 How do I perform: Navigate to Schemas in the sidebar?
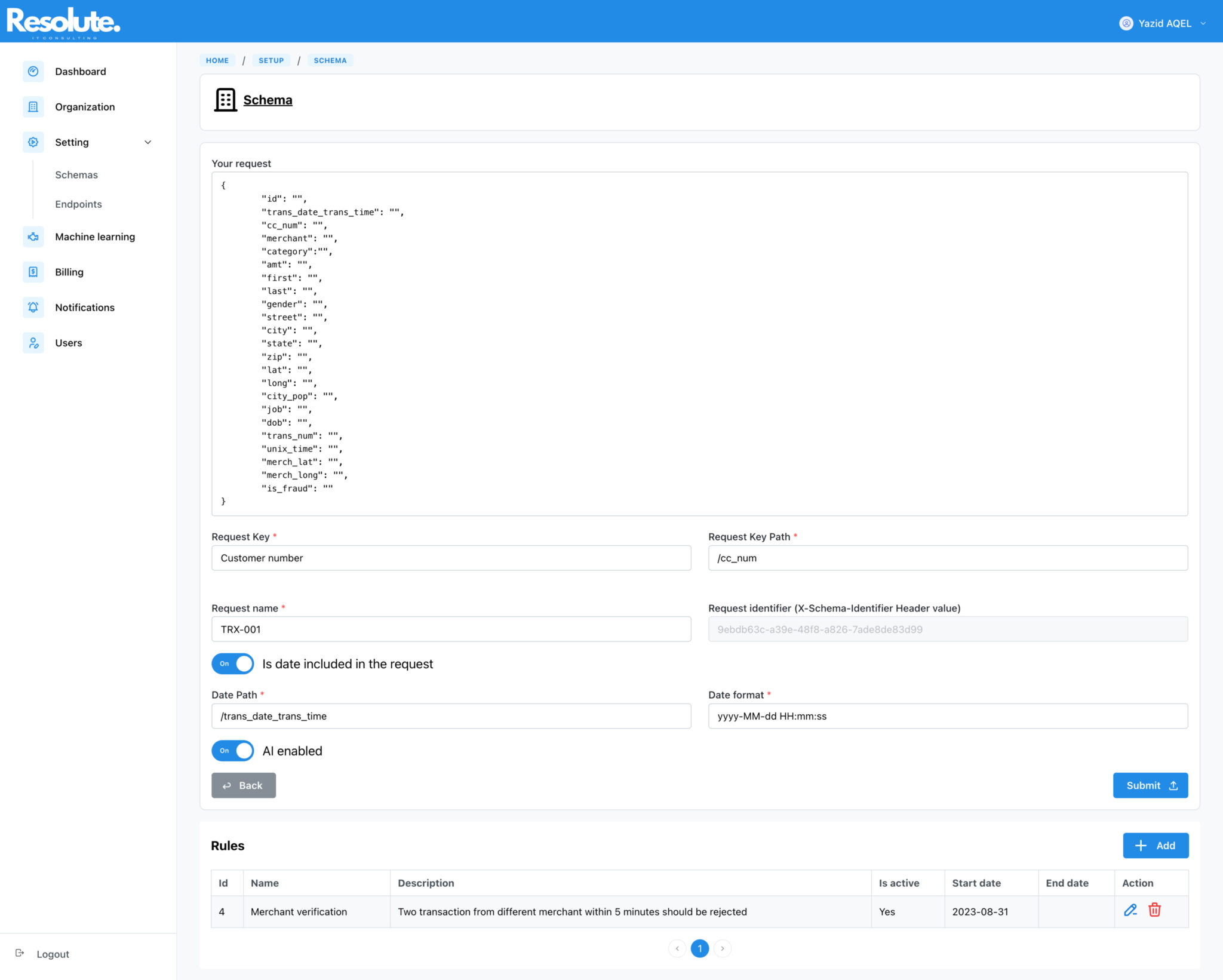(76, 174)
